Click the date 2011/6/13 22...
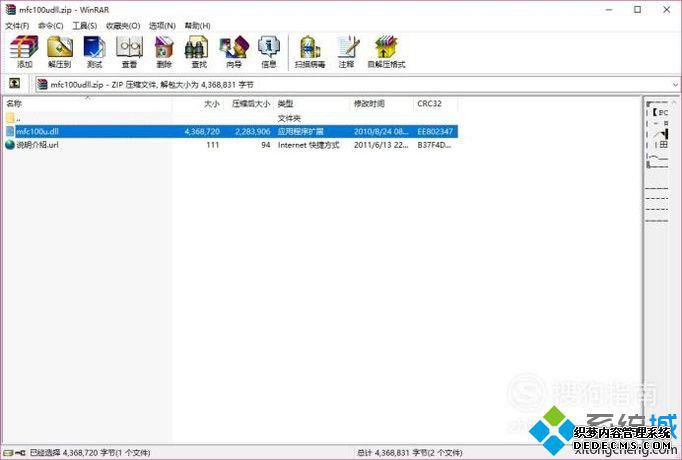Image resolution: width=682 pixels, height=460 pixels. [381, 145]
